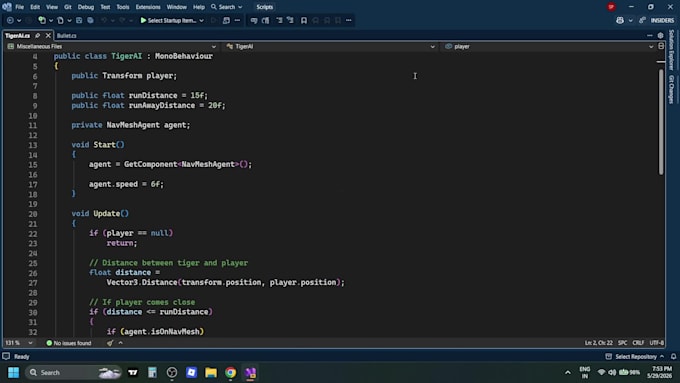Open text editor toolbar overflow options
680x383 pixels.
tap(349, 20)
